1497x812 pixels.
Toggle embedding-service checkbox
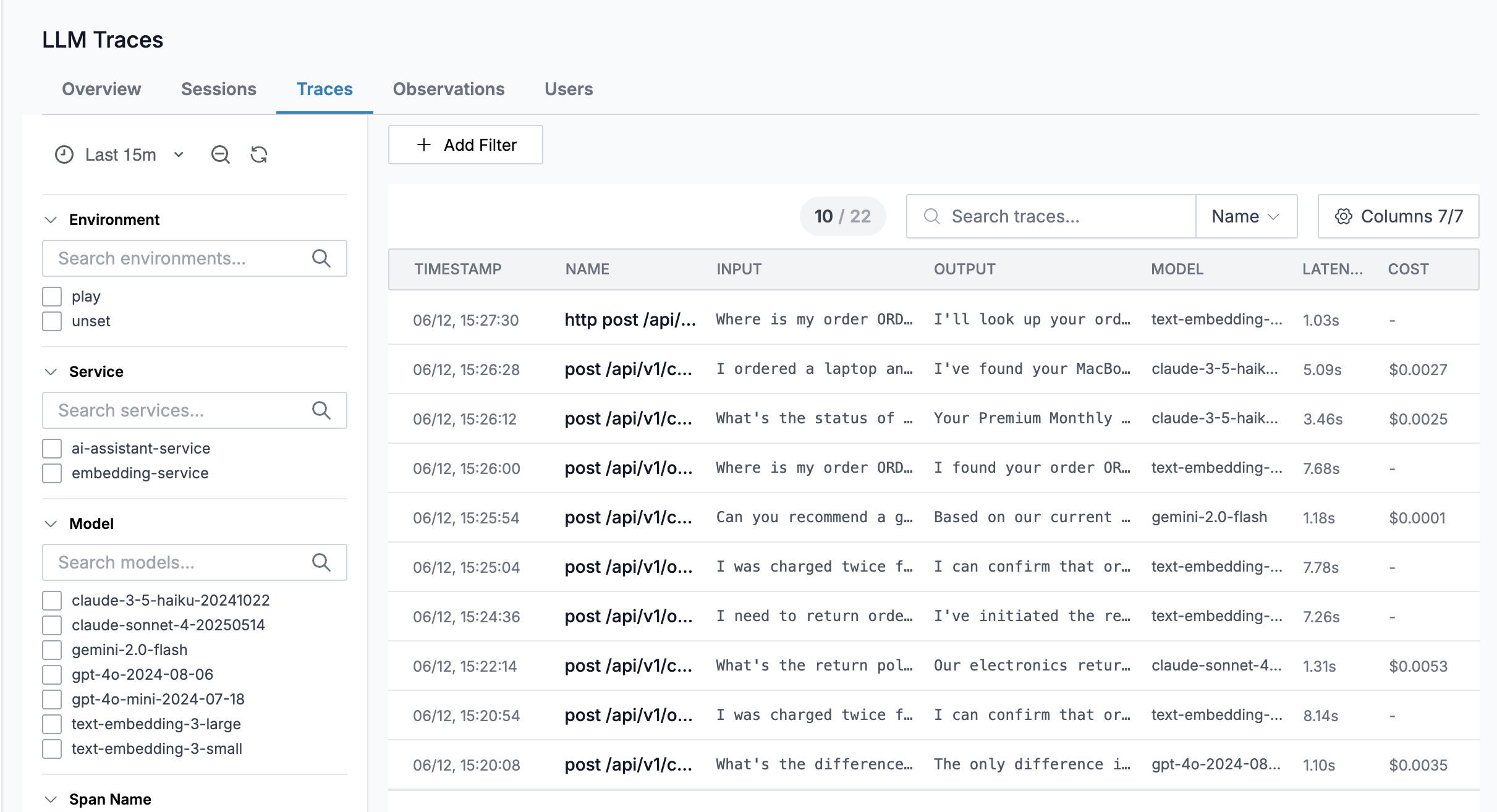52,473
